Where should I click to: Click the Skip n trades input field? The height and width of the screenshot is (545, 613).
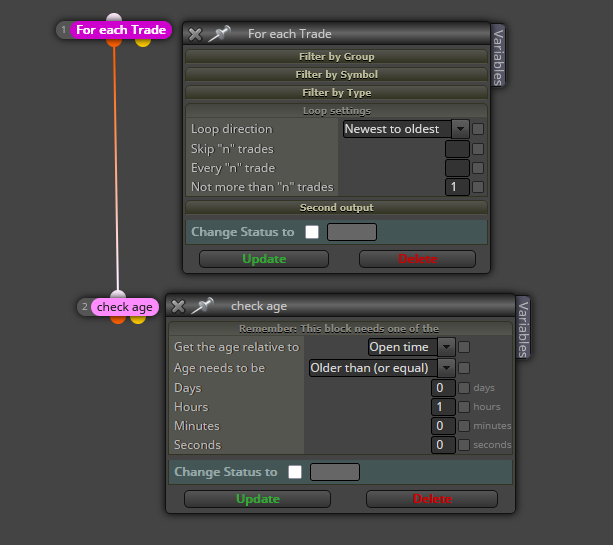(x=457, y=149)
